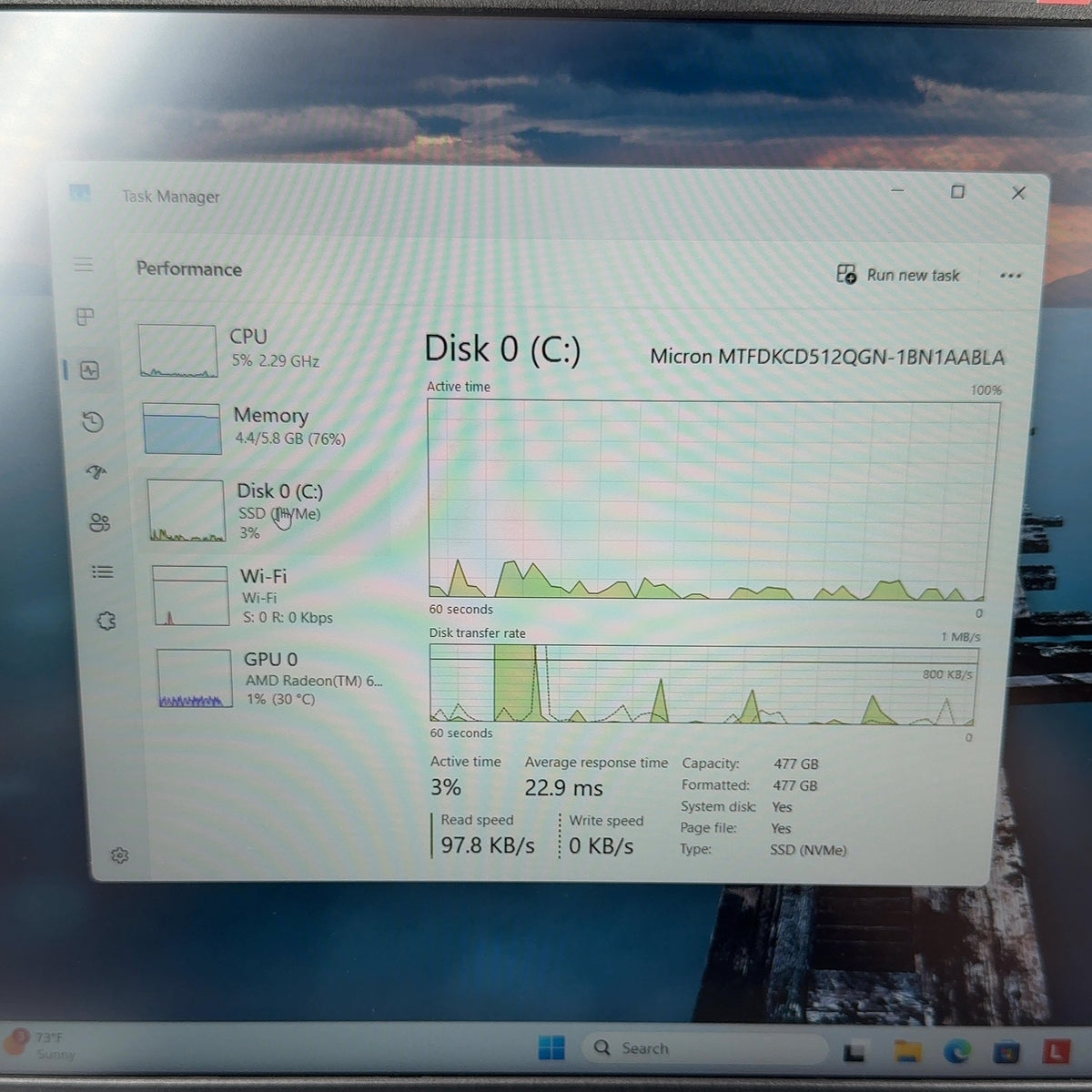Screen dimensions: 1092x1092
Task: Go to the Processes page icon
Action: coord(85,317)
